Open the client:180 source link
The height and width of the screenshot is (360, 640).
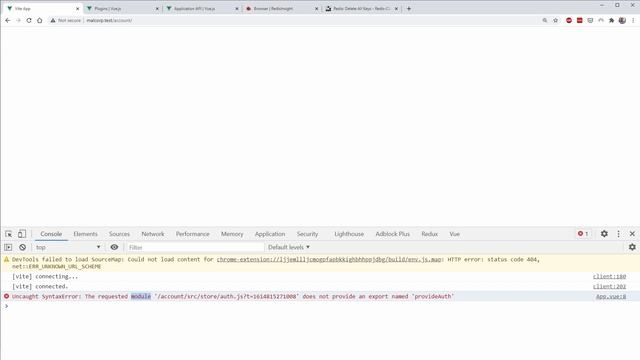tap(609, 277)
